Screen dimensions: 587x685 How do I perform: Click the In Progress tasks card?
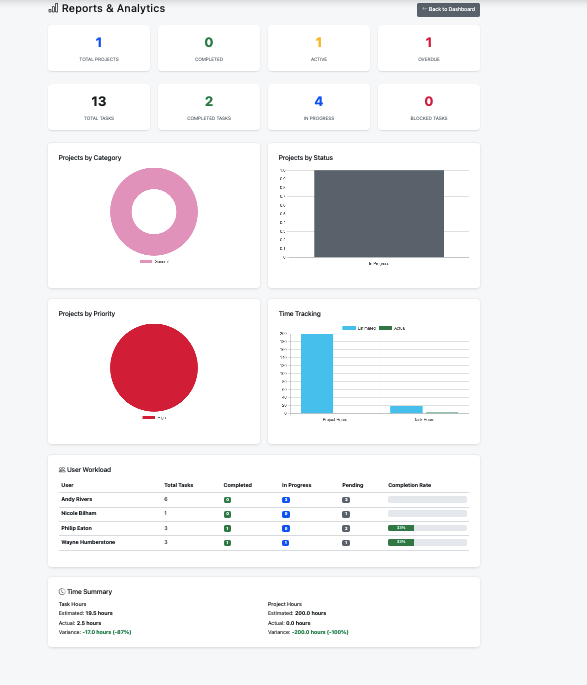(319, 107)
